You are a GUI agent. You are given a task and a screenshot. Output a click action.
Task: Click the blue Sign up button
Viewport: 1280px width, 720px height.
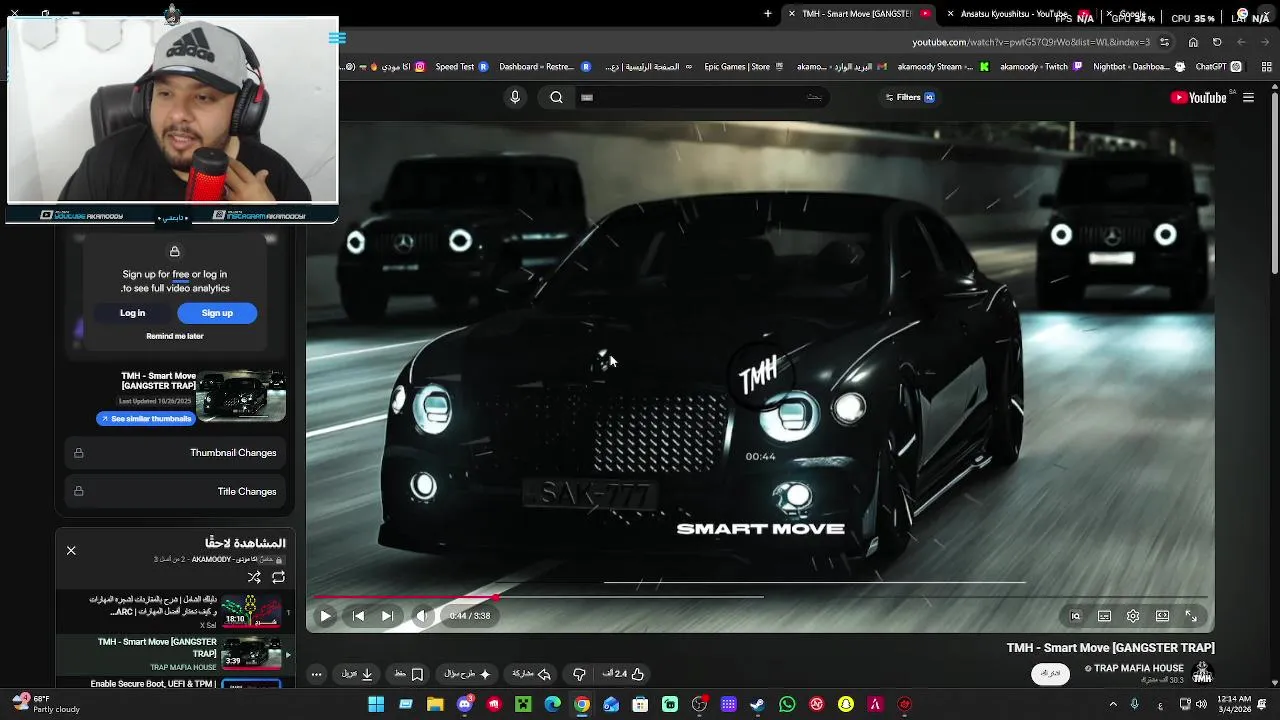click(217, 313)
